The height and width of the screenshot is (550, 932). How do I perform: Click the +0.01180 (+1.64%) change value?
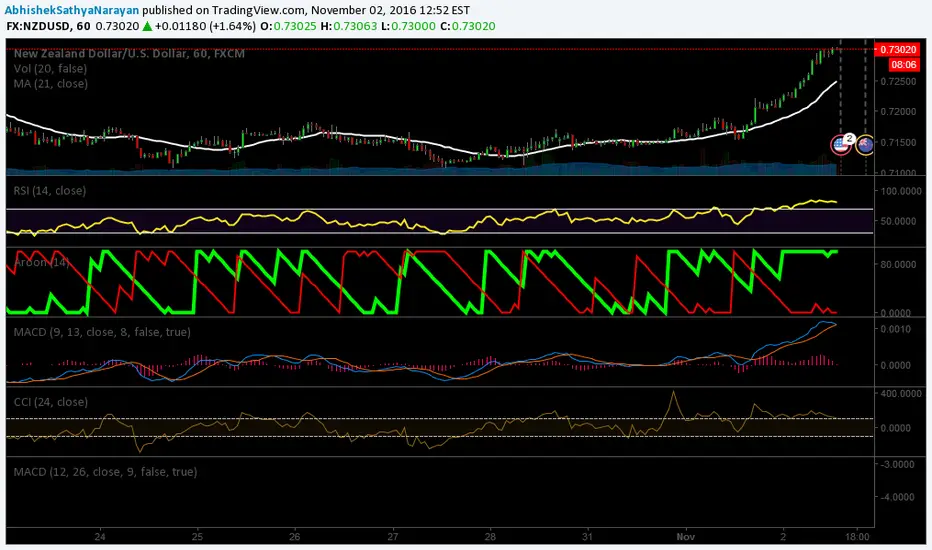coord(206,26)
